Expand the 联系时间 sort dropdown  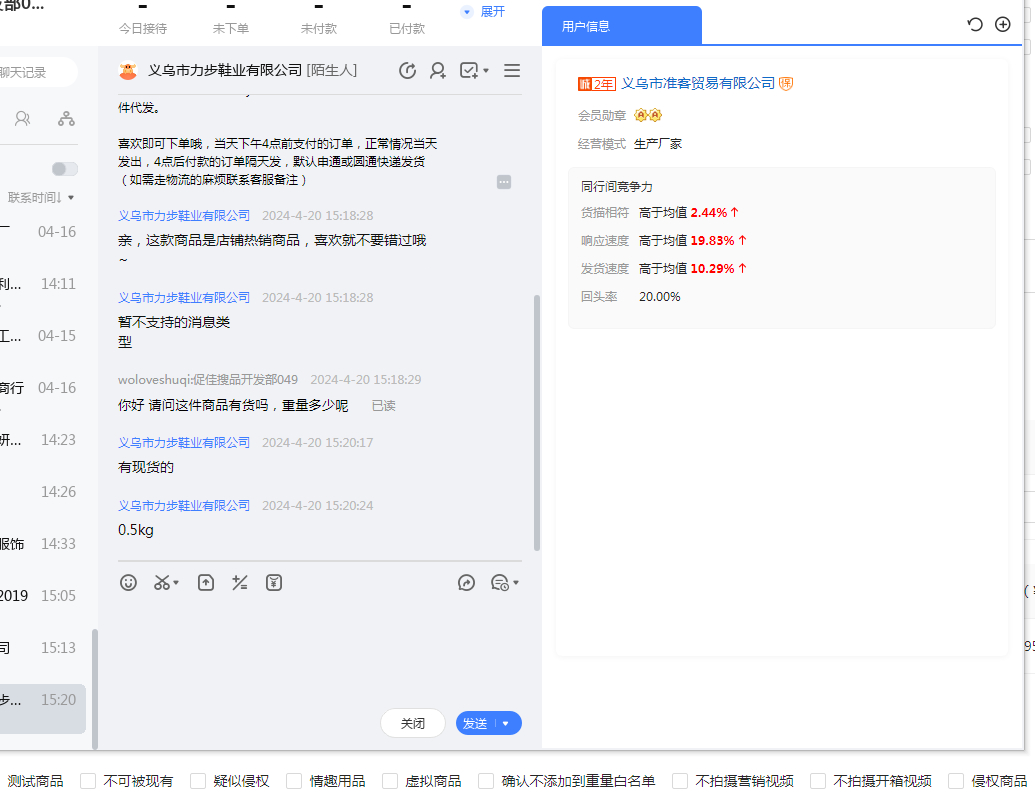click(41, 197)
